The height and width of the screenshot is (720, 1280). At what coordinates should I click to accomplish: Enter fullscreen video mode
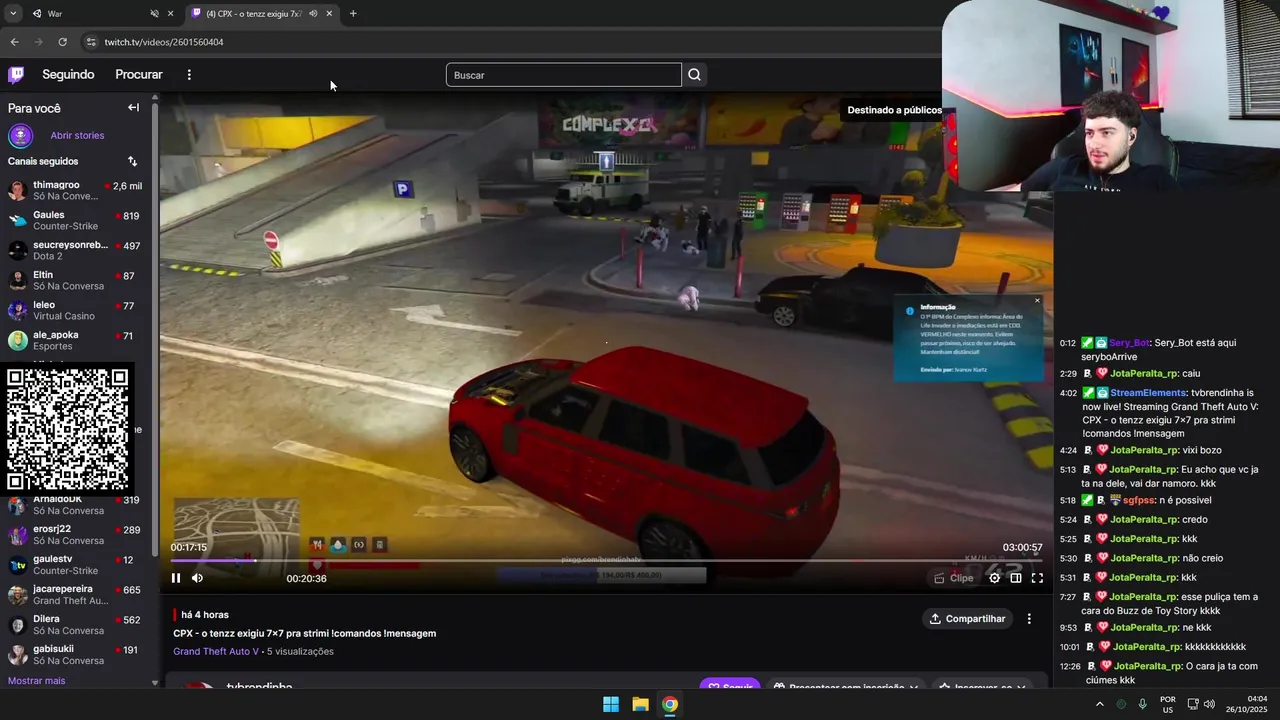tap(1037, 578)
